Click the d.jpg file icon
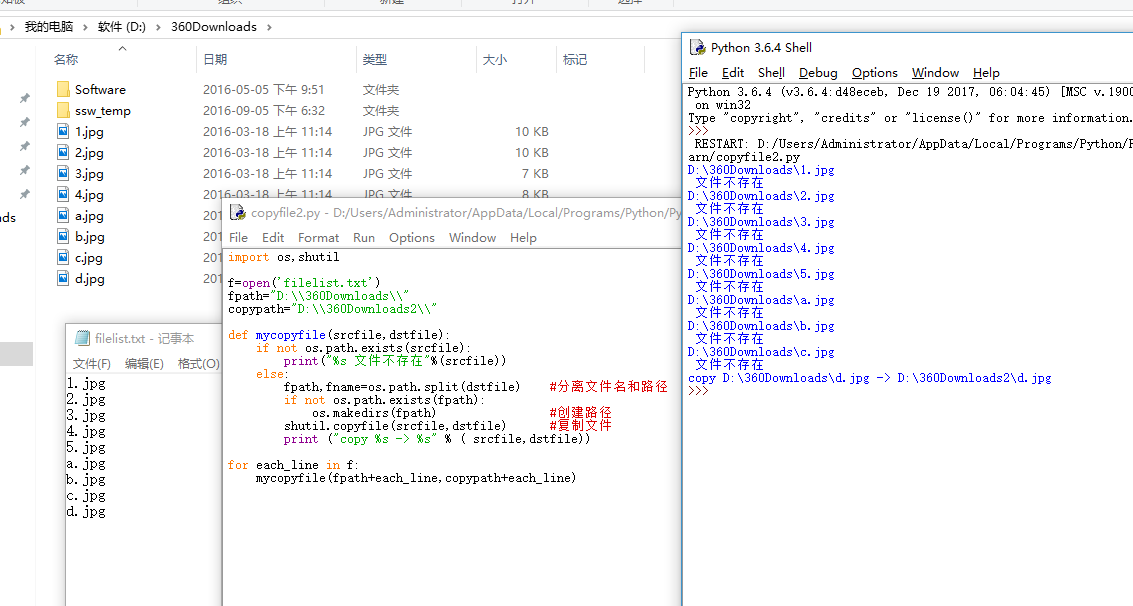Image resolution: width=1133 pixels, height=606 pixels. point(63,278)
